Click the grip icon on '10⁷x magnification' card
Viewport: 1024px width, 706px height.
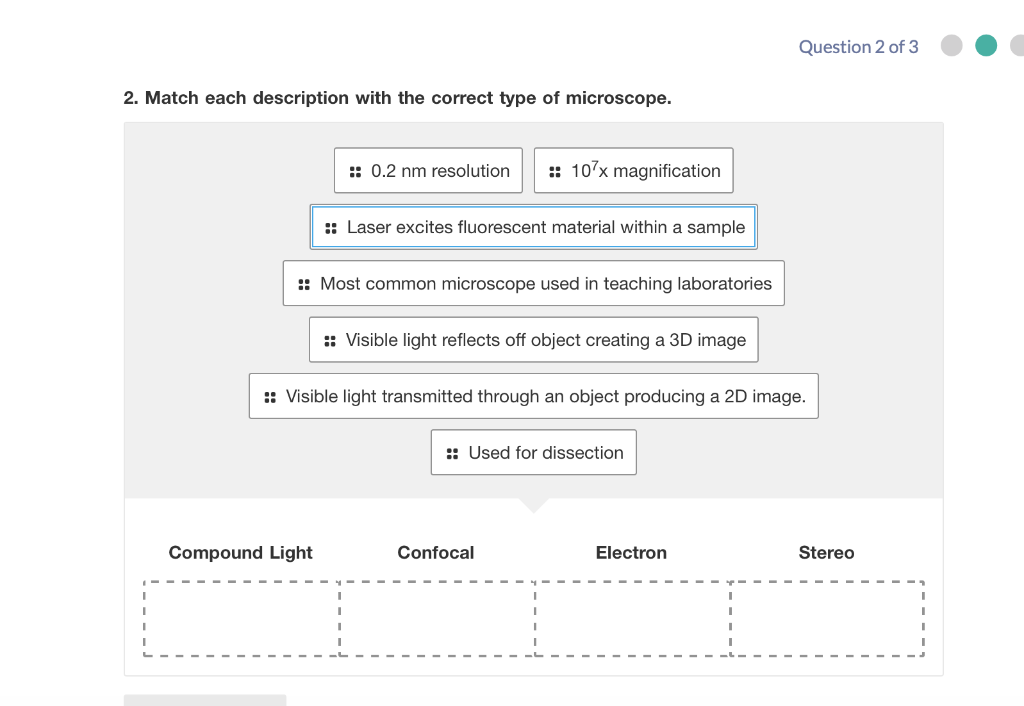[556, 170]
